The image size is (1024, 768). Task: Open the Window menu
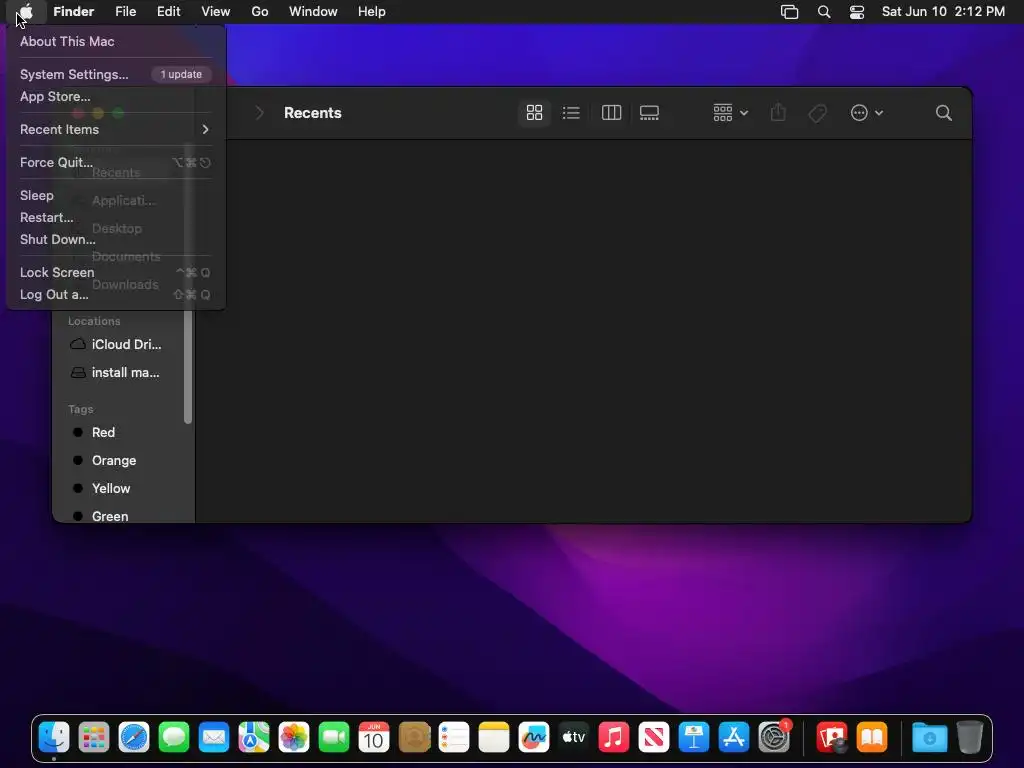(313, 11)
